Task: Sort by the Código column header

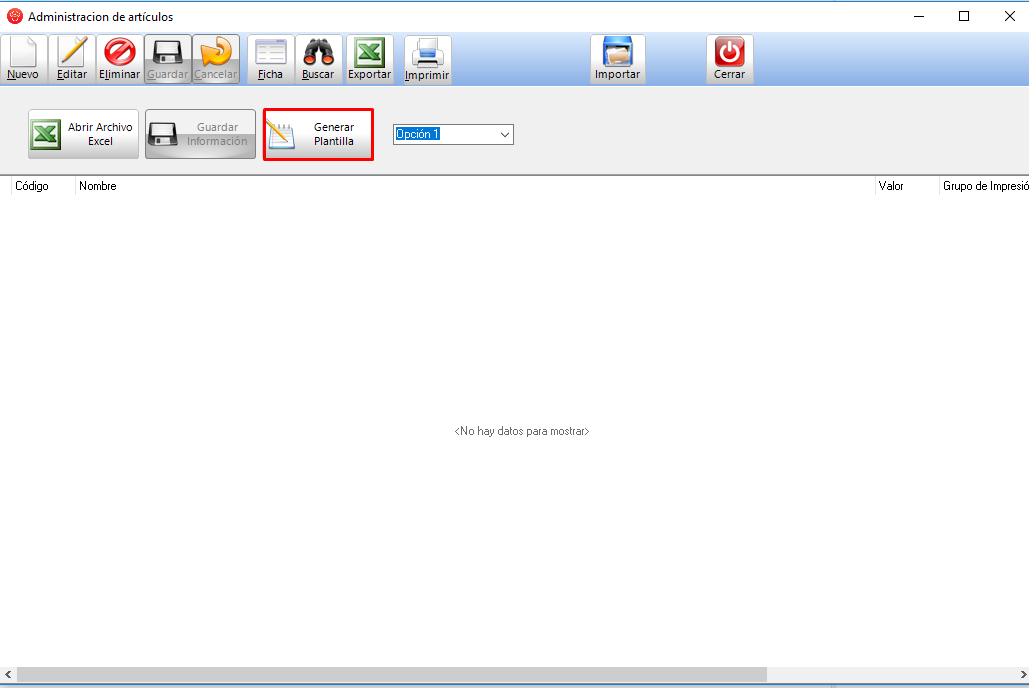Action: pyautogui.click(x=32, y=186)
